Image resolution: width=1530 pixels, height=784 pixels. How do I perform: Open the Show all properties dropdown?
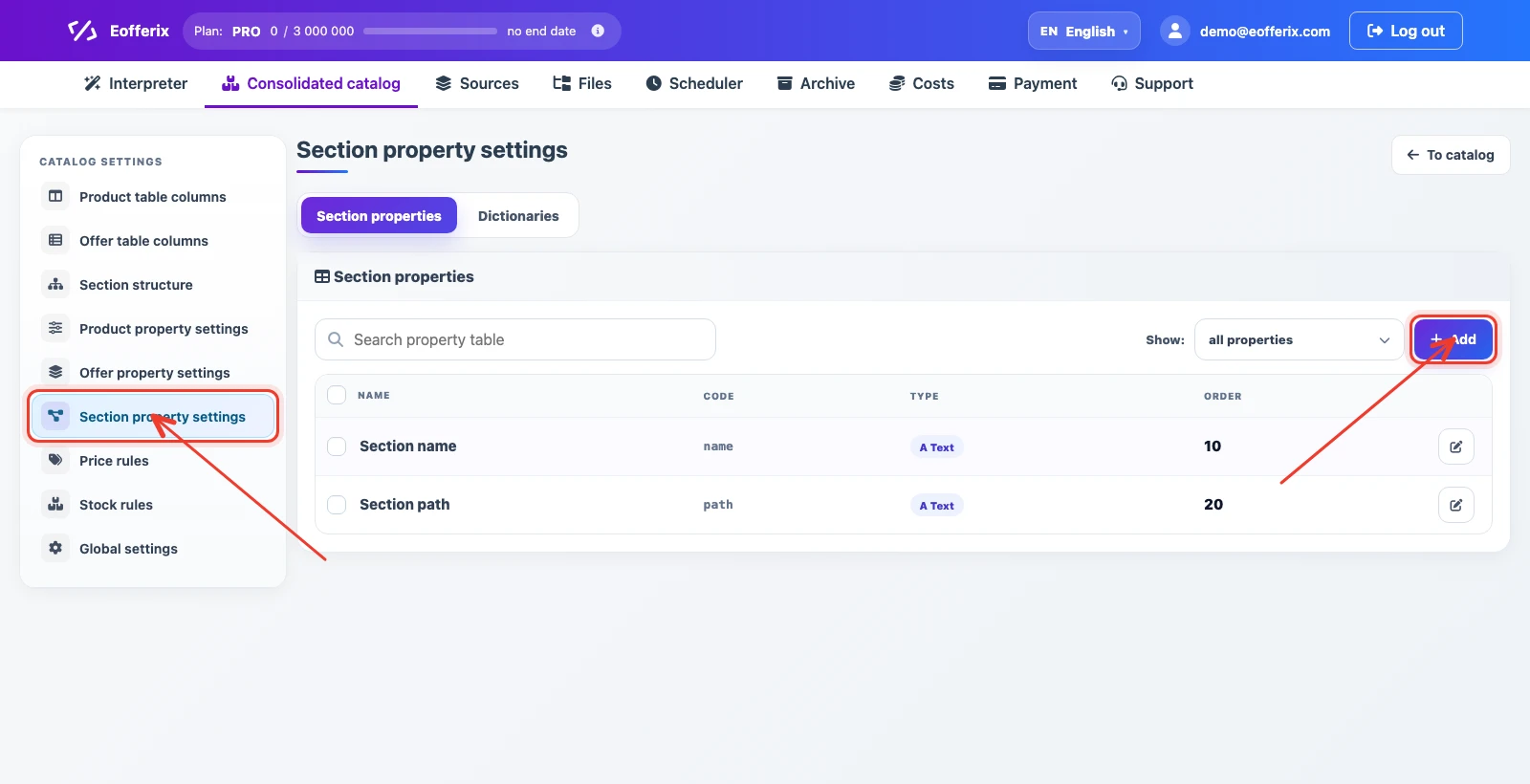pos(1299,339)
